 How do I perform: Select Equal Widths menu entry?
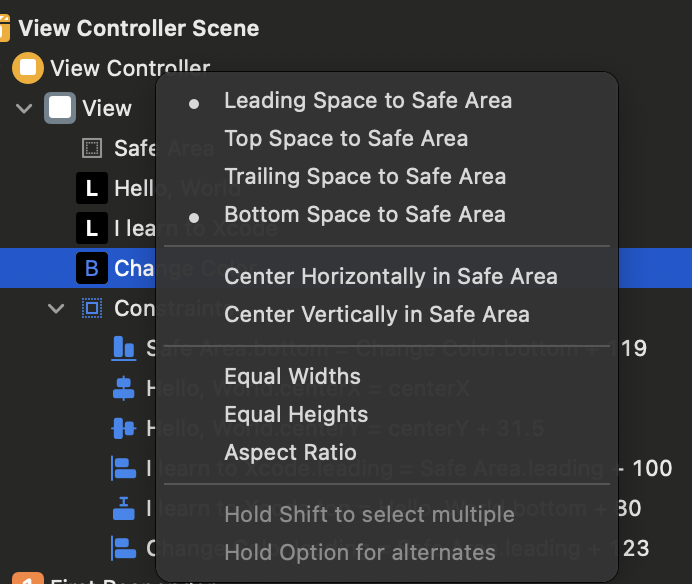tap(292, 377)
